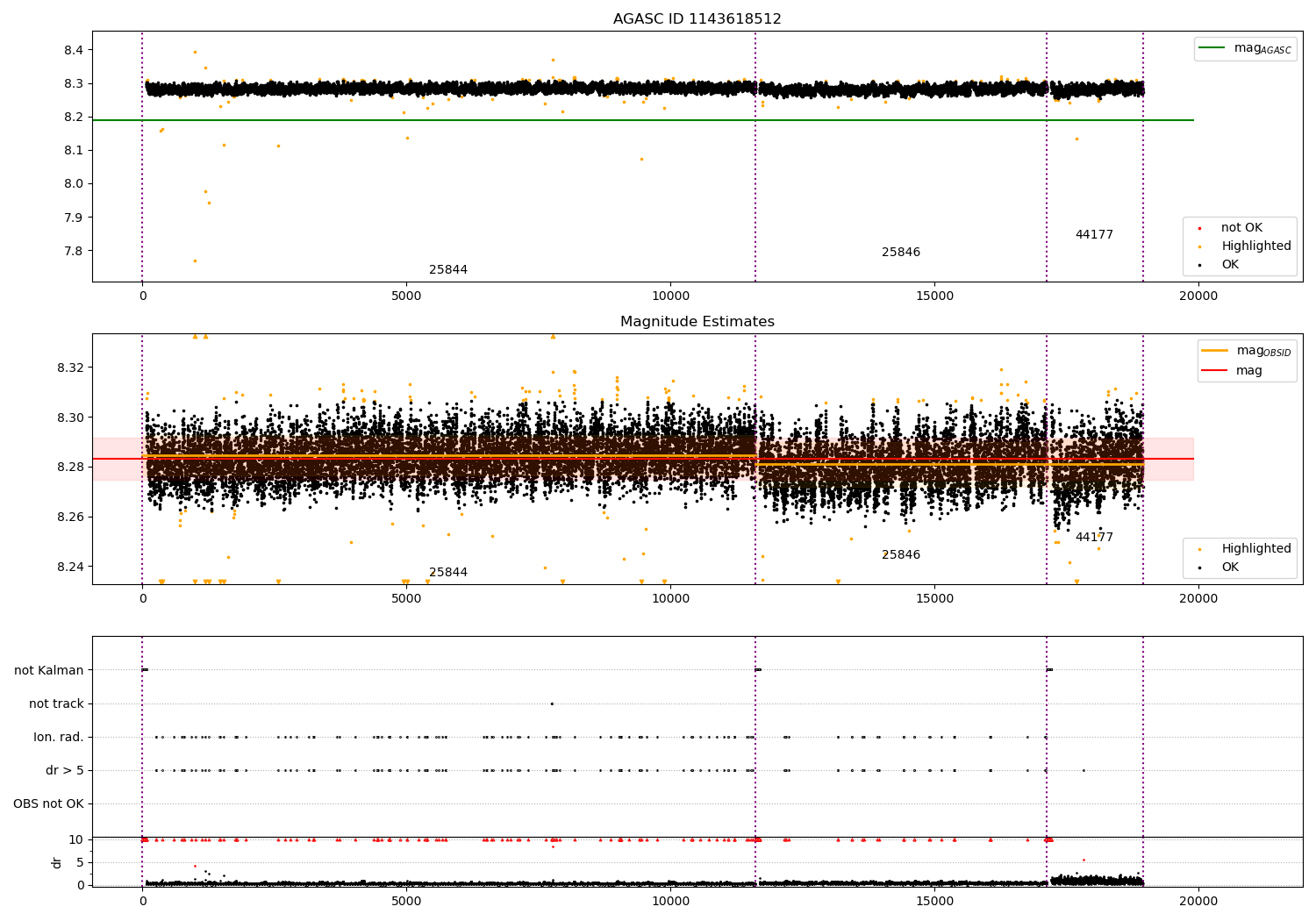Viewport: 1316px width, 921px height.
Task: Click the 'Magnitude Estimates' plot title
Action: point(697,322)
